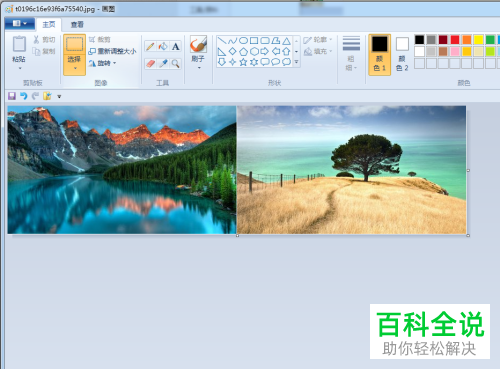
Task: Click the Brushes (刷子) icon
Action: pyautogui.click(x=198, y=44)
